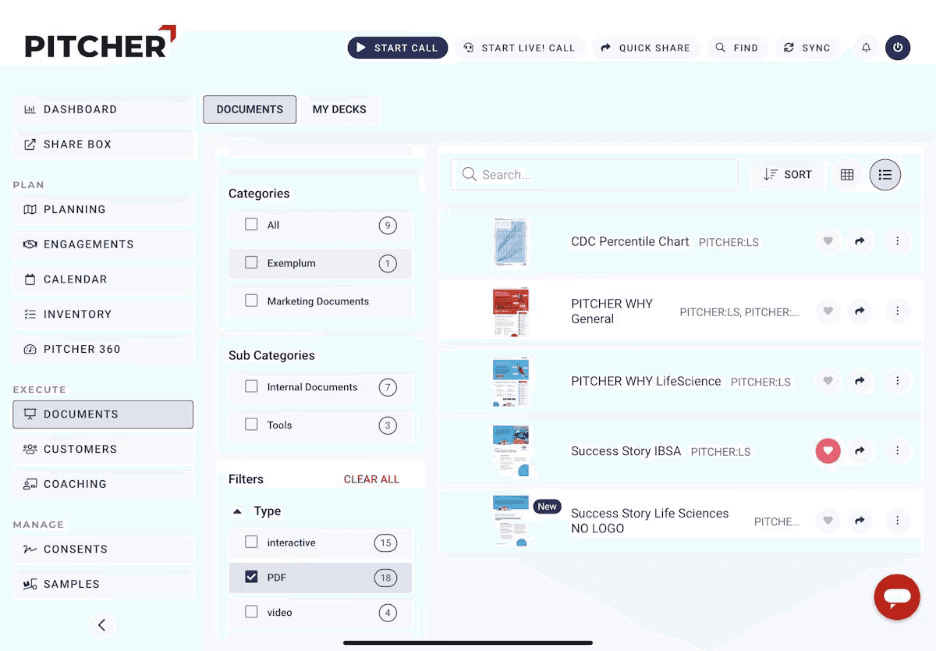936x651 pixels.
Task: Open INVENTORY in the sidebar
Action: click(103, 314)
